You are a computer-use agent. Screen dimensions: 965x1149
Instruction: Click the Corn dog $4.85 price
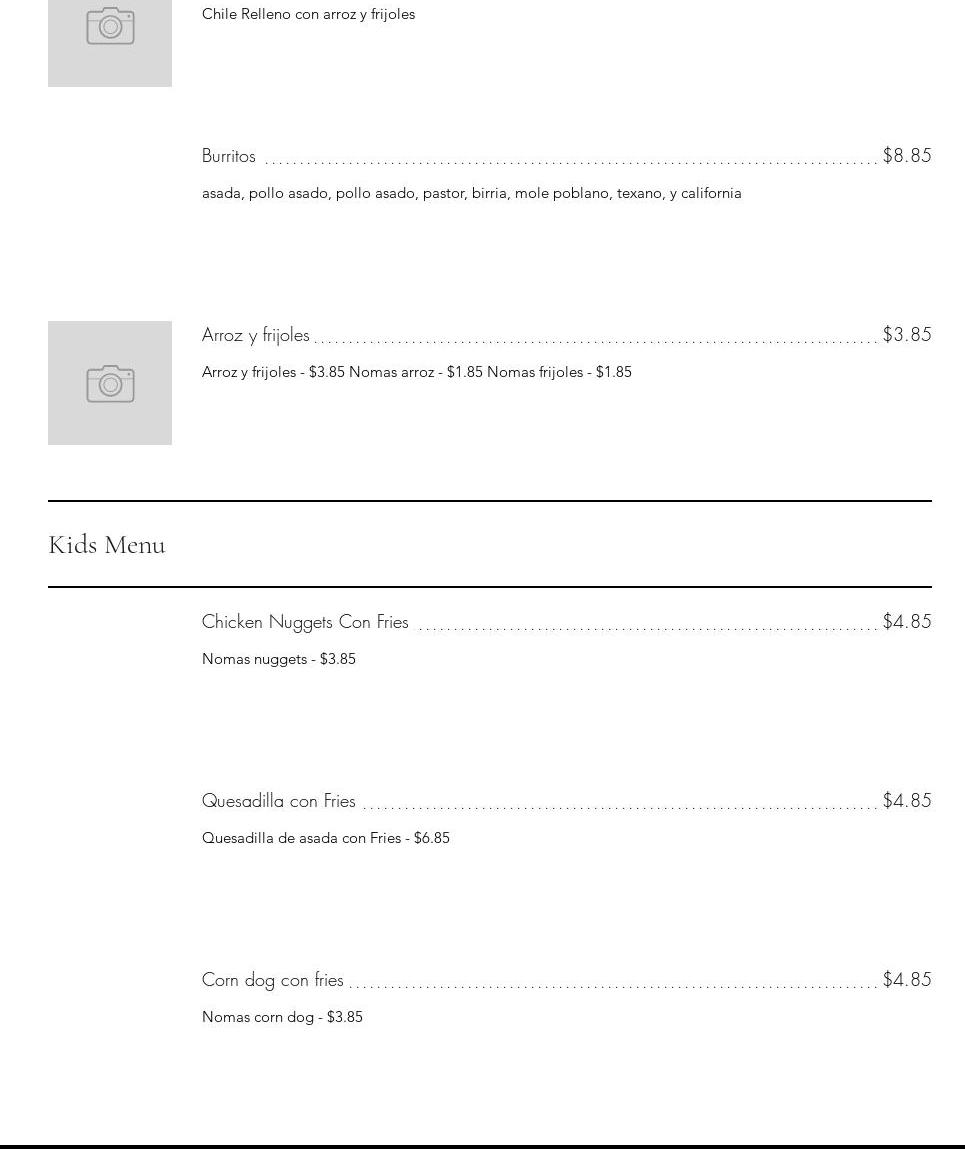(906, 979)
